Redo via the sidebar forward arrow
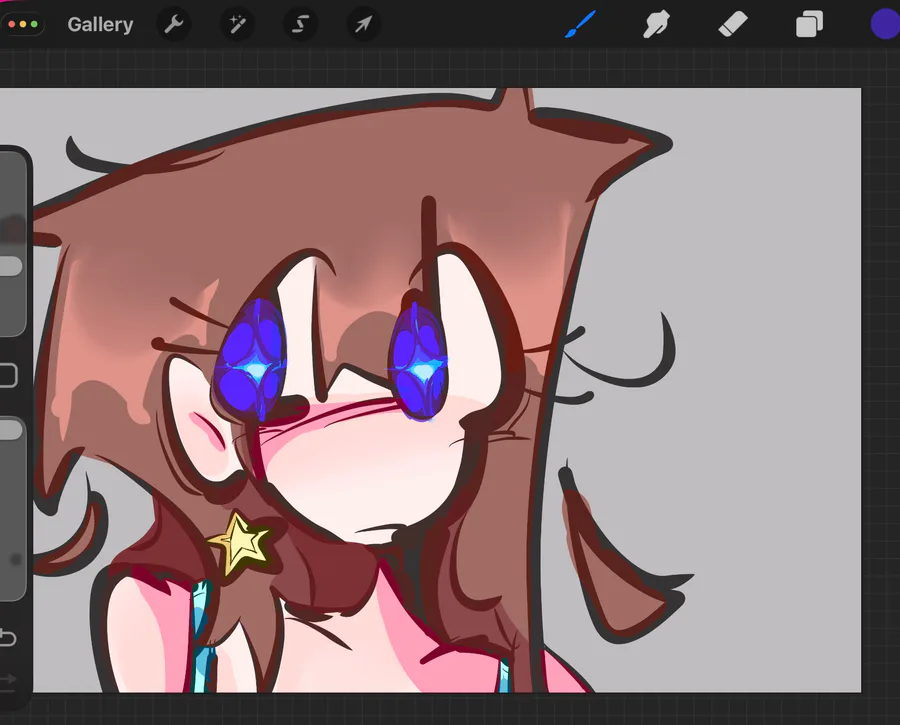900x725 pixels. (x=8, y=680)
